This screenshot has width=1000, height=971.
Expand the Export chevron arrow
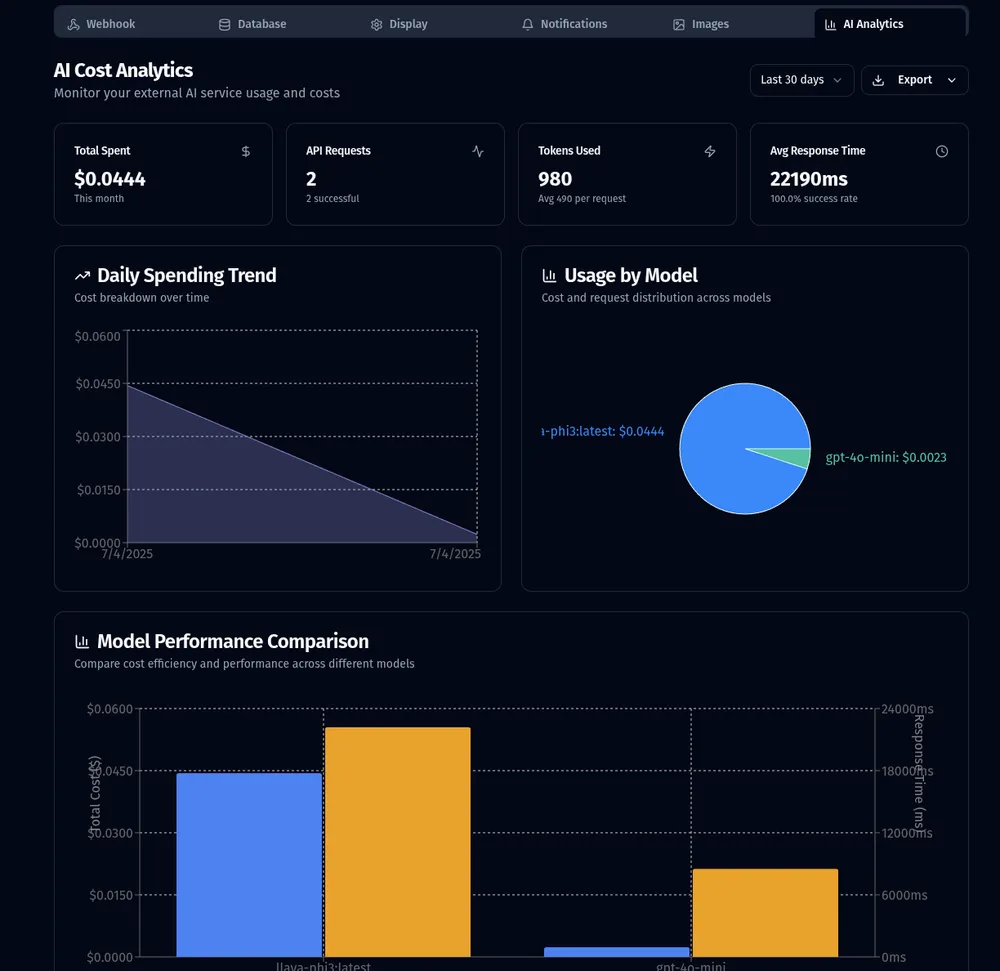click(x=952, y=80)
